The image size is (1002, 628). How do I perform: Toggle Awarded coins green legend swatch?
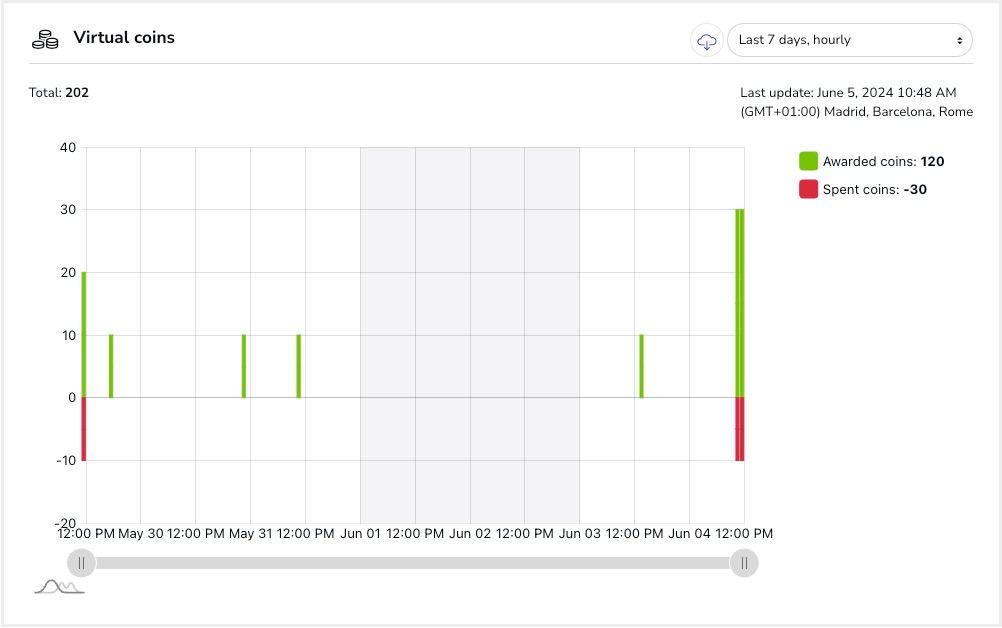click(808, 161)
